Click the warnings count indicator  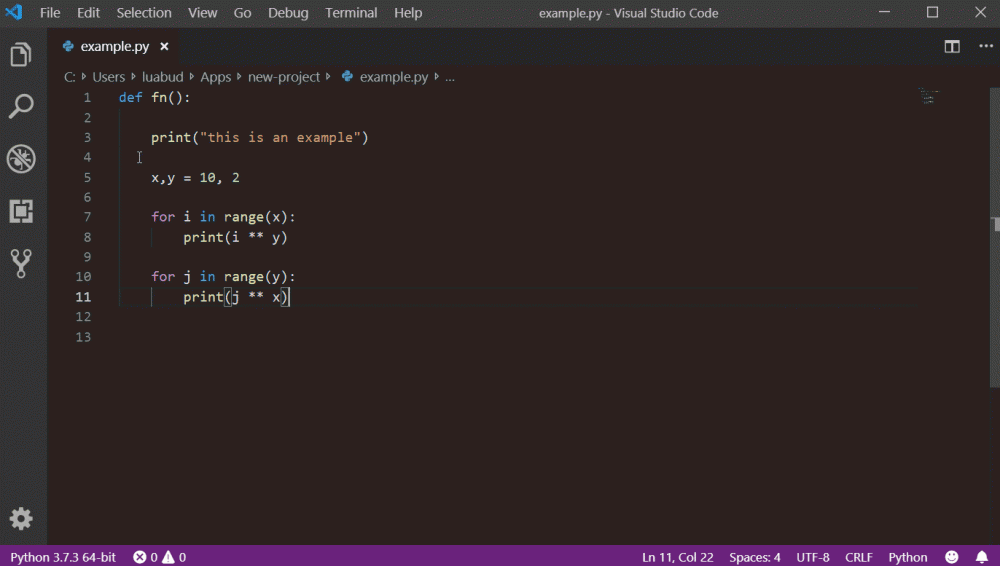[174, 557]
